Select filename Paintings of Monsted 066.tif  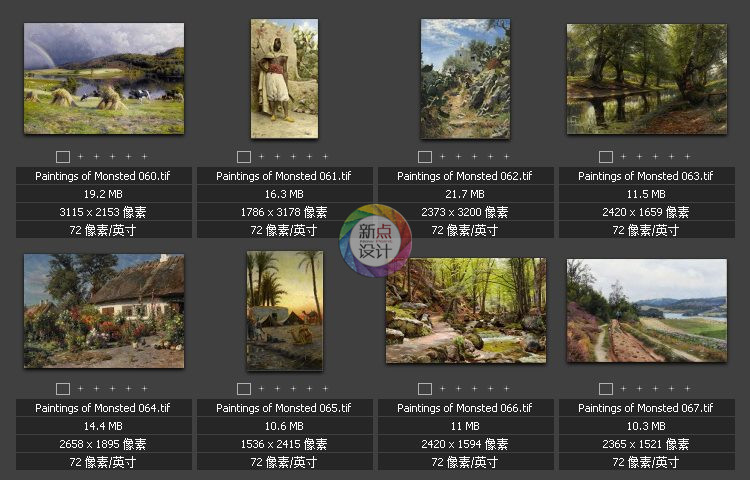pos(465,408)
